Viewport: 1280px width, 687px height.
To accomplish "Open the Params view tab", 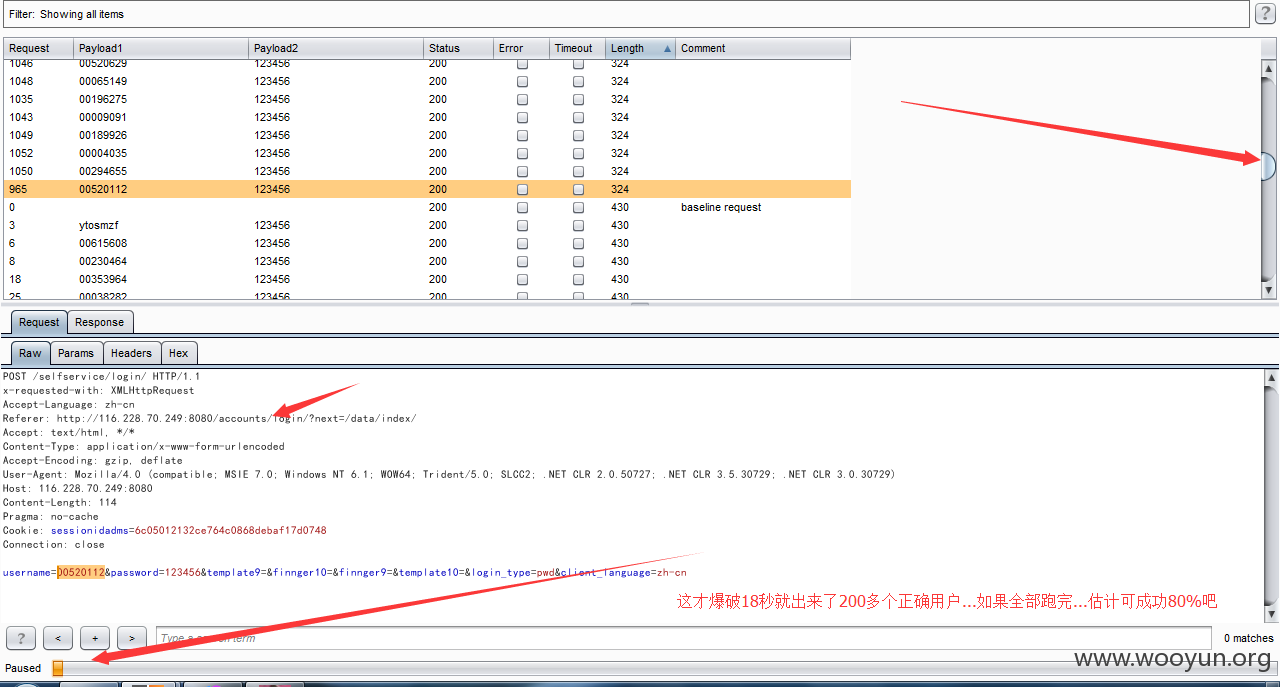I will tap(76, 353).
